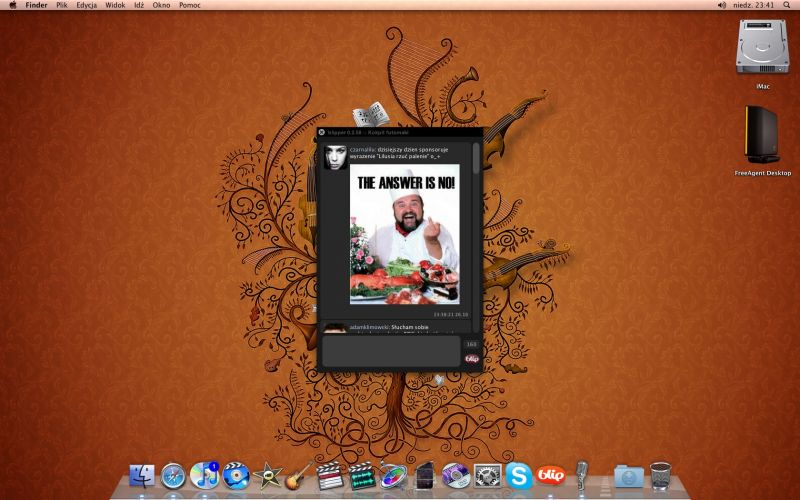800x500 pixels.
Task: Open the Okno menu
Action: coord(161,5)
